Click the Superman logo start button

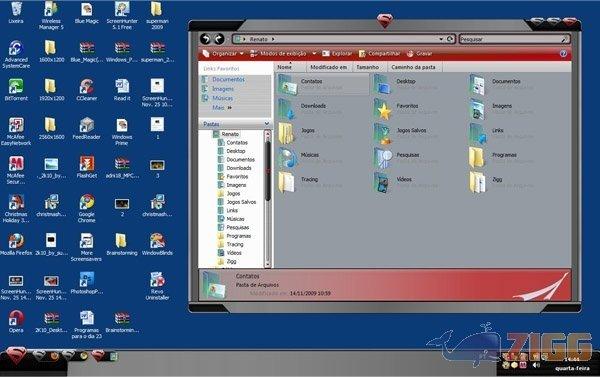tap(16, 356)
